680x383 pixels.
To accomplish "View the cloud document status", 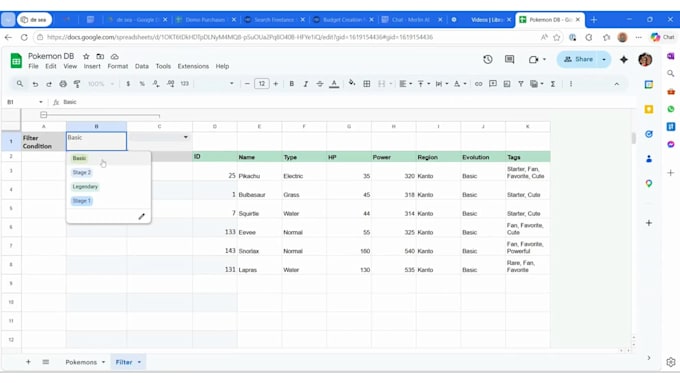I will point(114,56).
